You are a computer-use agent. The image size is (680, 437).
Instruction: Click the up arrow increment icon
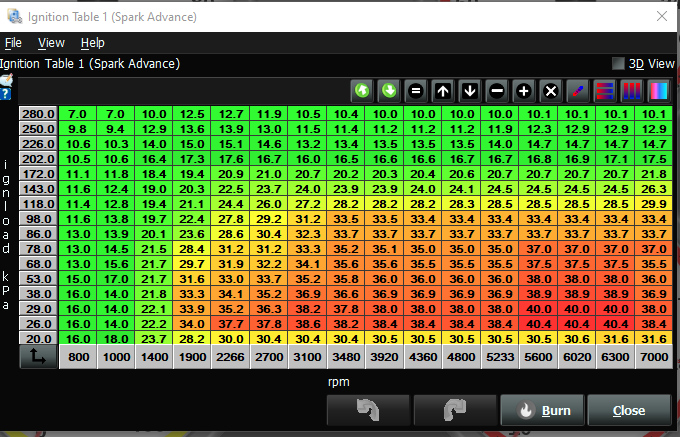point(443,90)
